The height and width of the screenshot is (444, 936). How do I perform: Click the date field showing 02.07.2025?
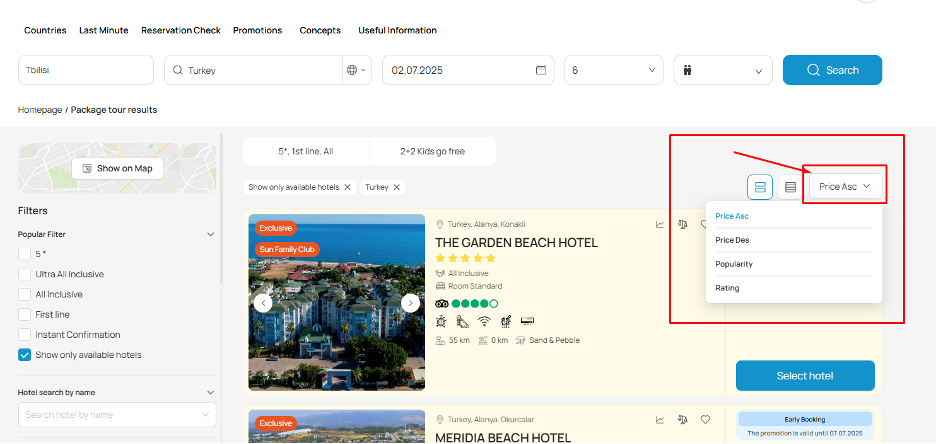click(468, 70)
